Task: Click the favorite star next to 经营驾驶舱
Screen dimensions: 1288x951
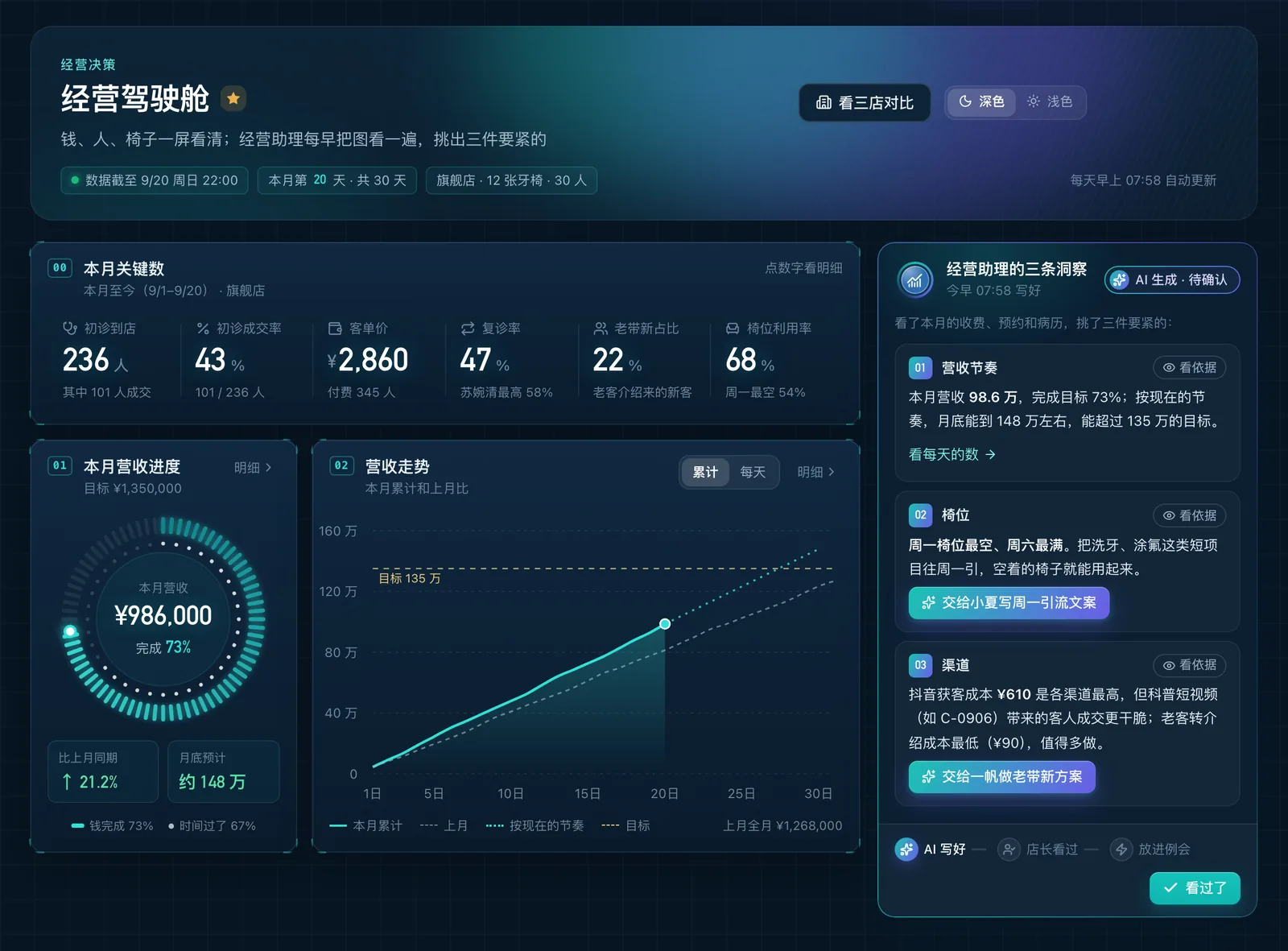Action: (233, 99)
